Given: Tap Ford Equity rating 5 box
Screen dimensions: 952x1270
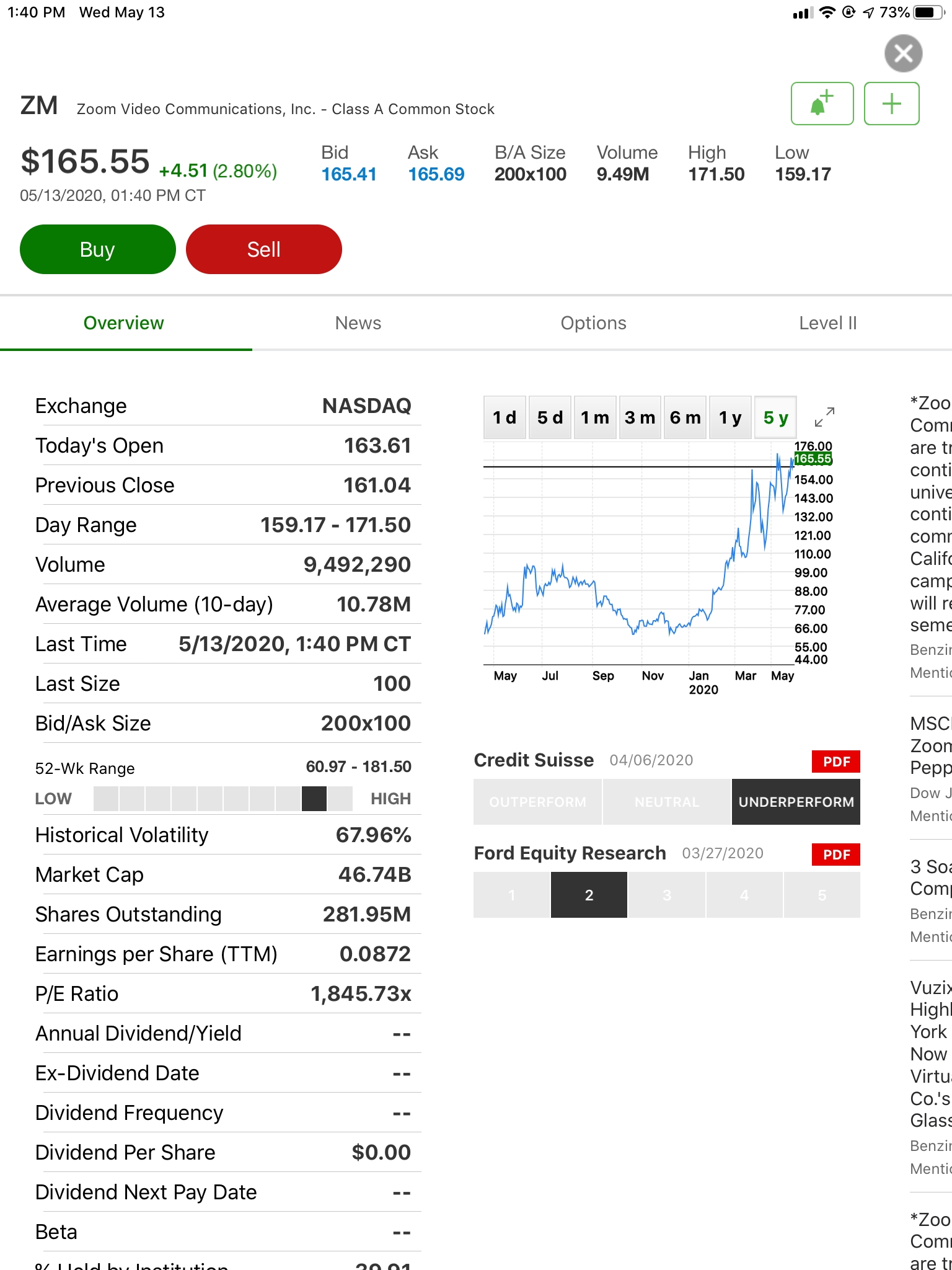Looking at the screenshot, I should (822, 895).
